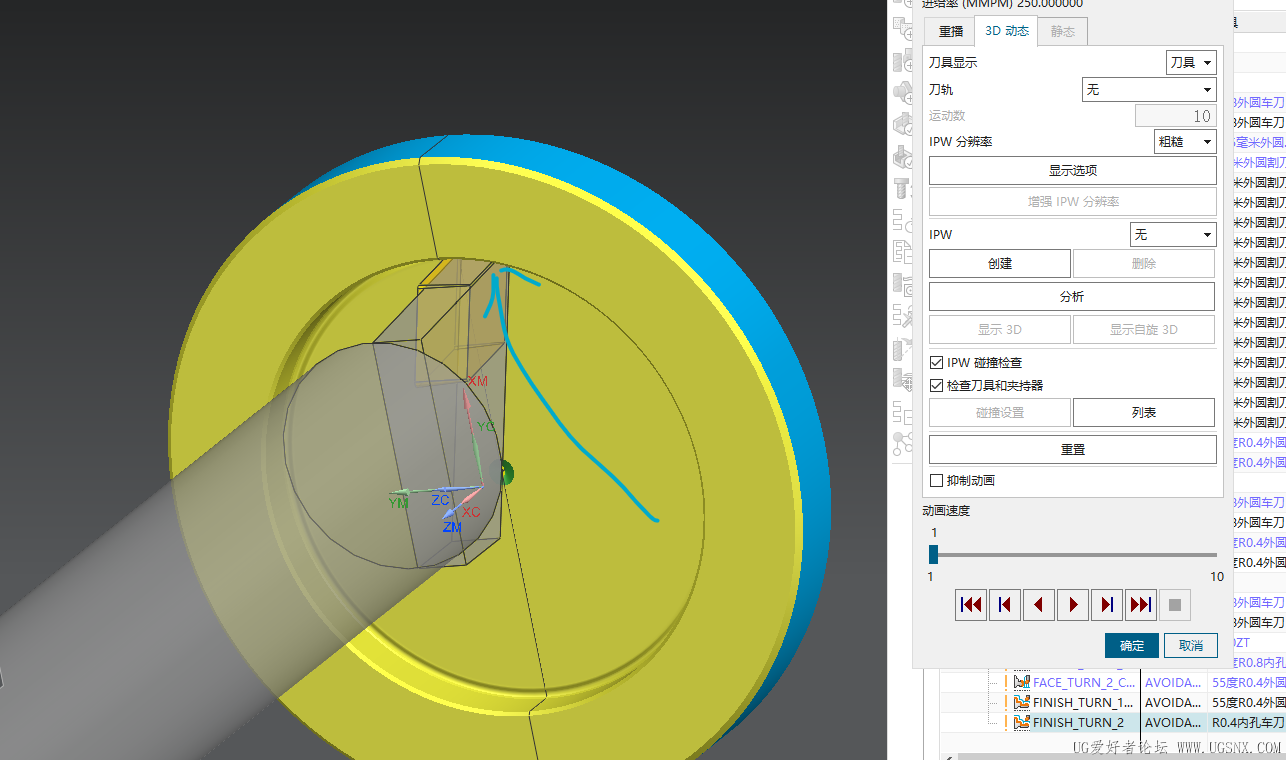
Task: Click the FINISH_TURN_2 operation icon
Action: click(1022, 722)
